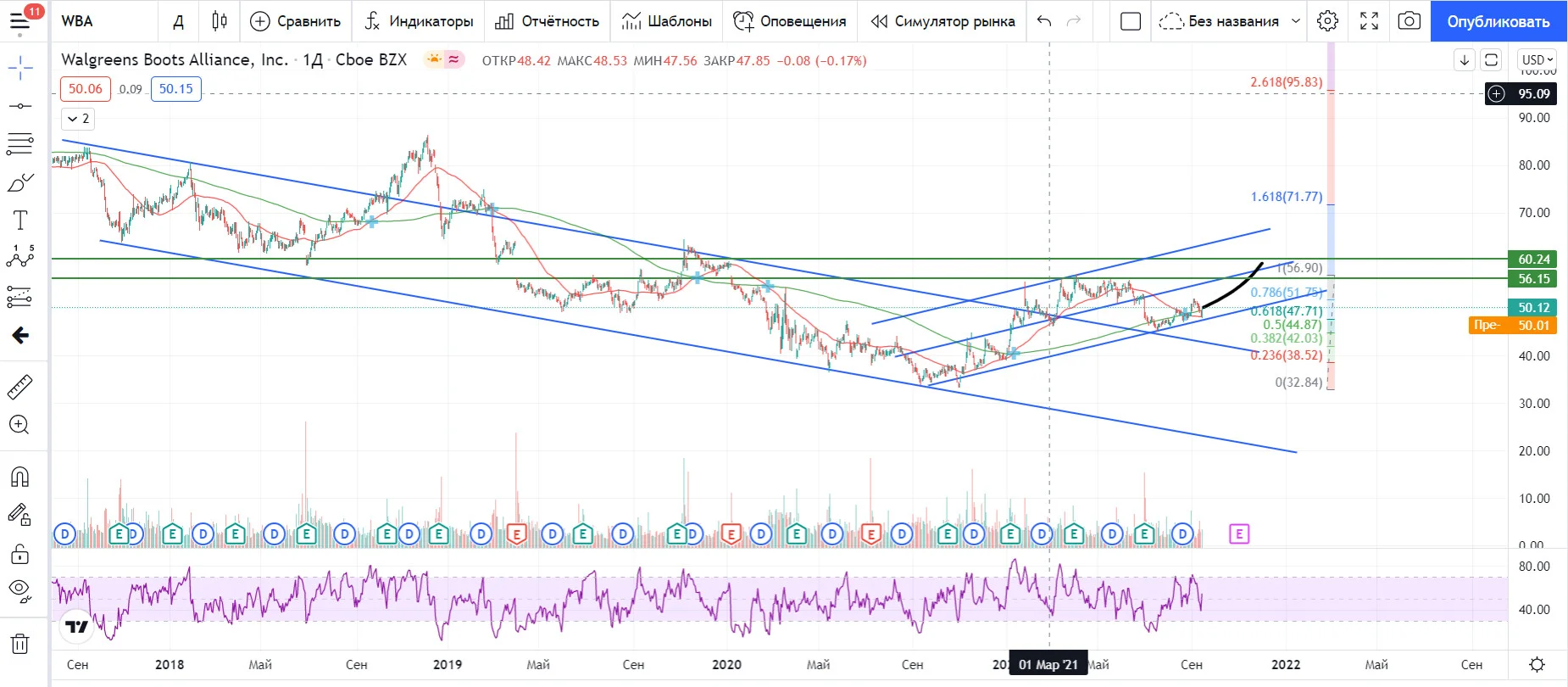The width and height of the screenshot is (1568, 687).
Task: Select the ruler measure tool
Action: pyautogui.click(x=20, y=387)
